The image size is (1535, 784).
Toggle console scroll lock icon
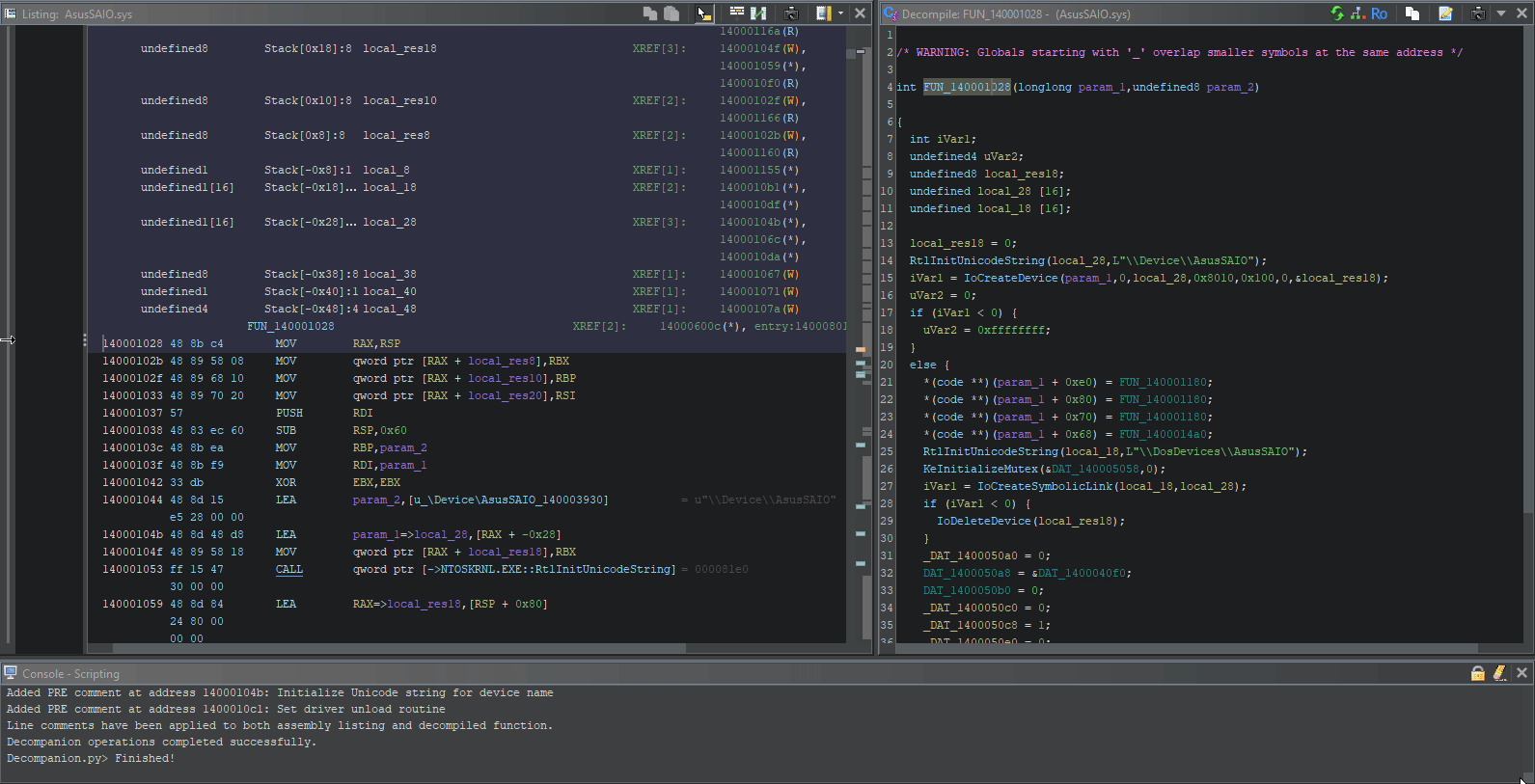pyautogui.click(x=1478, y=673)
